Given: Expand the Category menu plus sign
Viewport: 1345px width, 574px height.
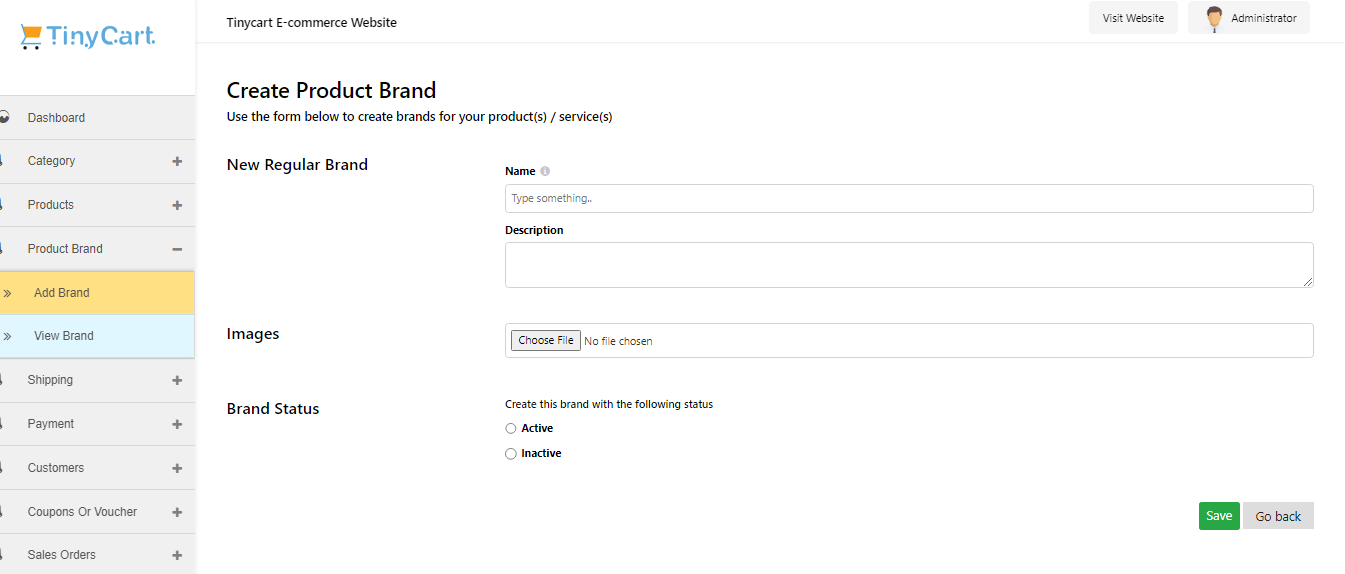Looking at the screenshot, I should tap(177, 161).
